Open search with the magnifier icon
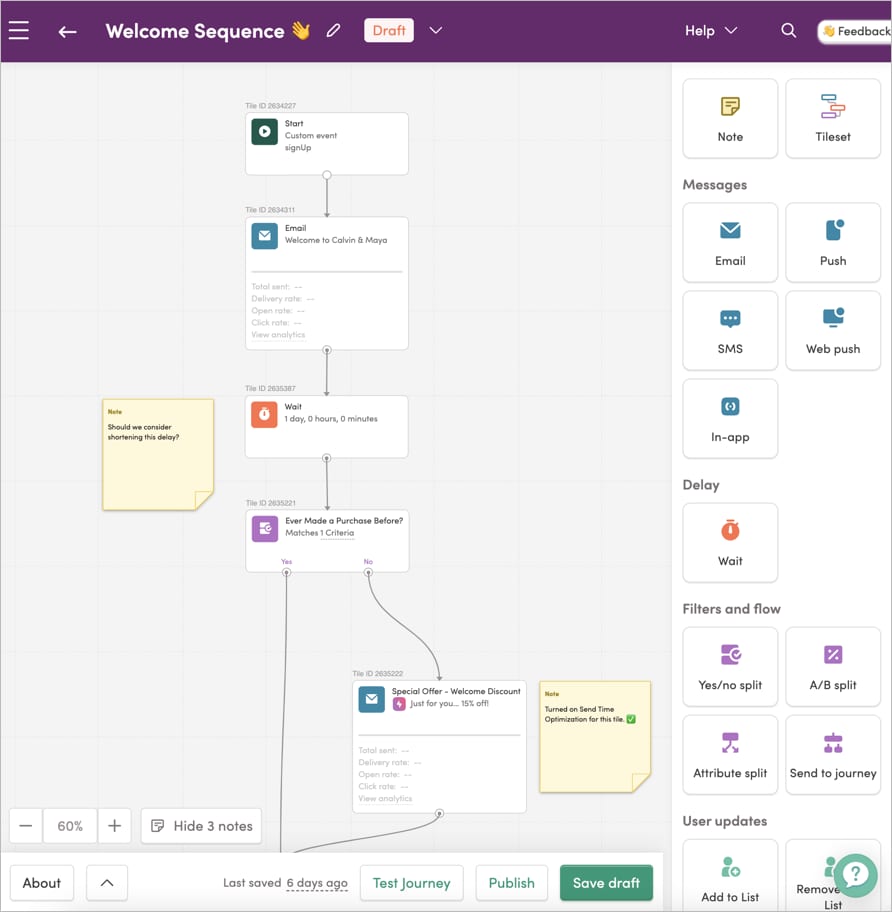 click(788, 30)
